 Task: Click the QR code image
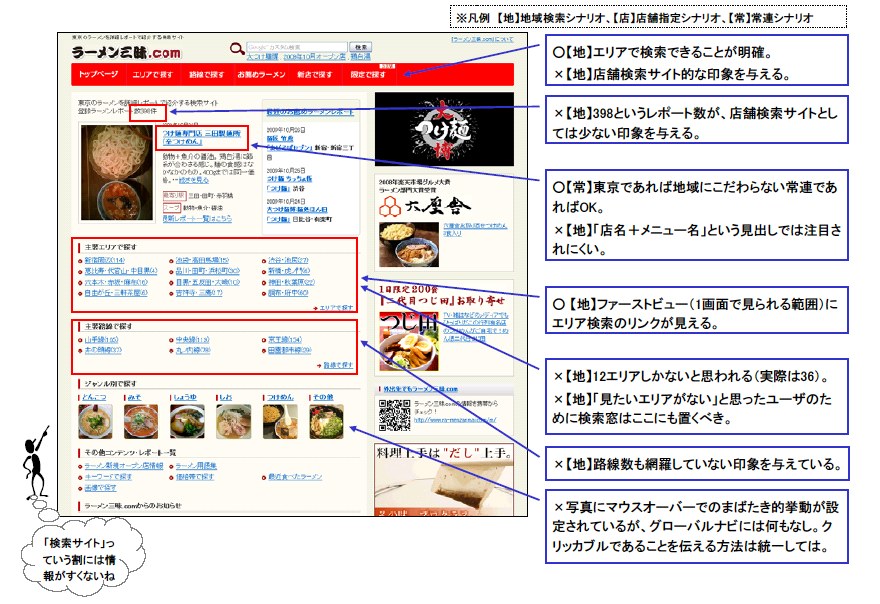point(395,415)
